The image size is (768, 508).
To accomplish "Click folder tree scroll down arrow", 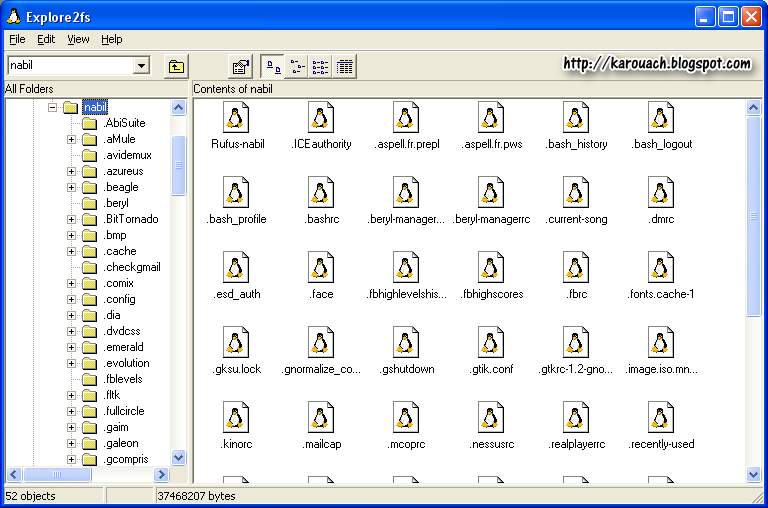I will coord(179,458).
